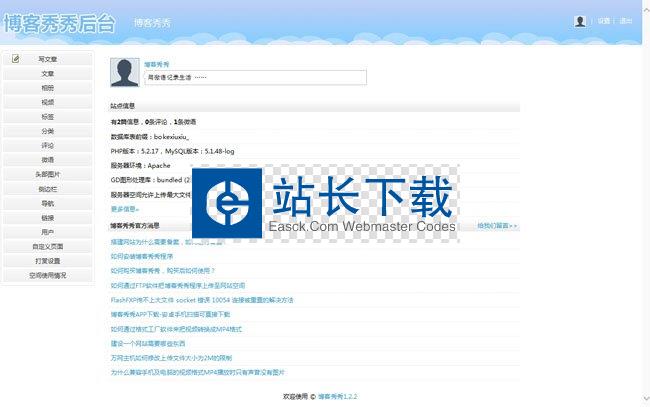Go to 链接 in the sidebar
This screenshot has height=407, width=650.
(x=48, y=218)
